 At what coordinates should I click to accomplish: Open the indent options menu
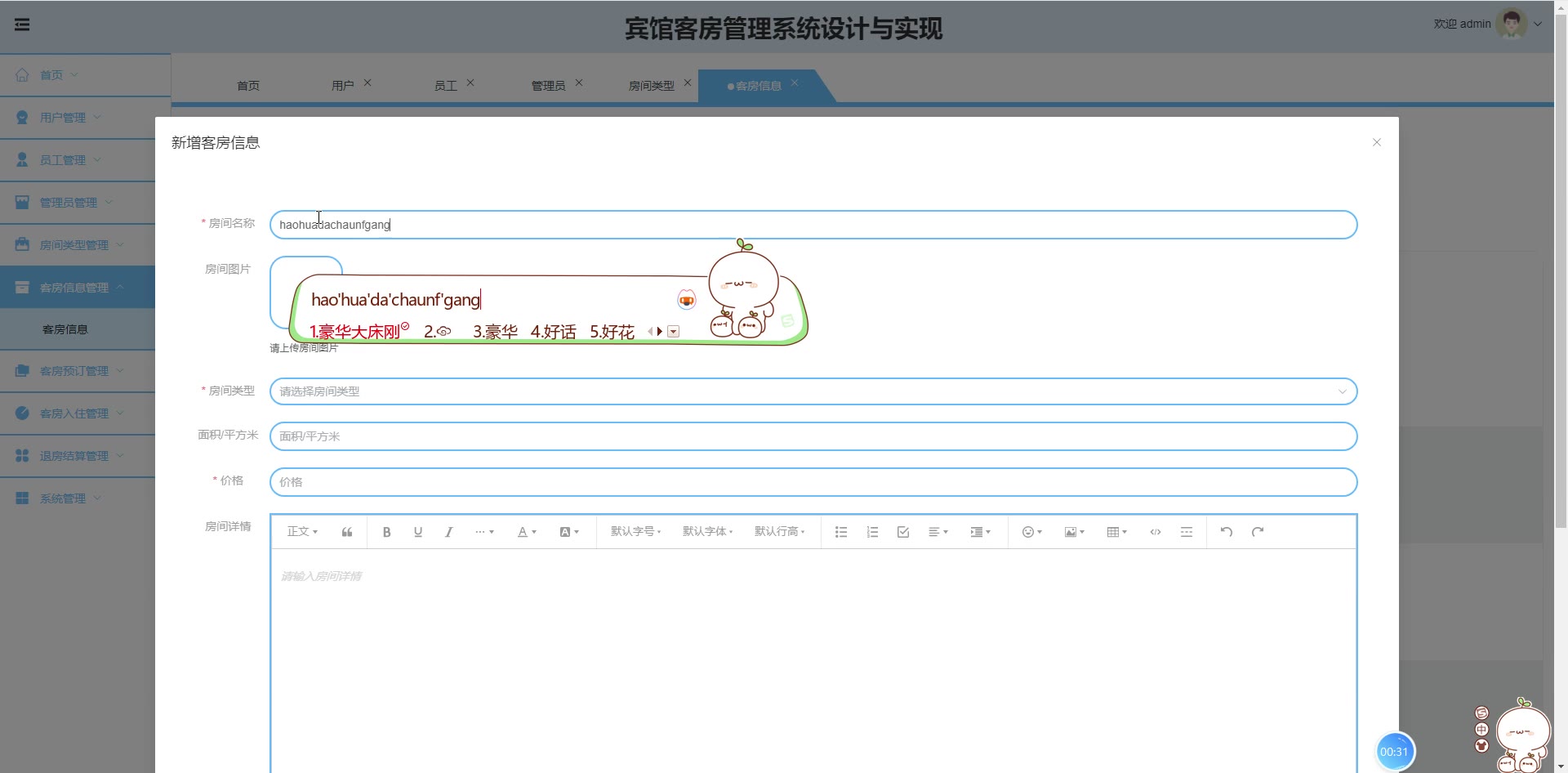tap(980, 532)
